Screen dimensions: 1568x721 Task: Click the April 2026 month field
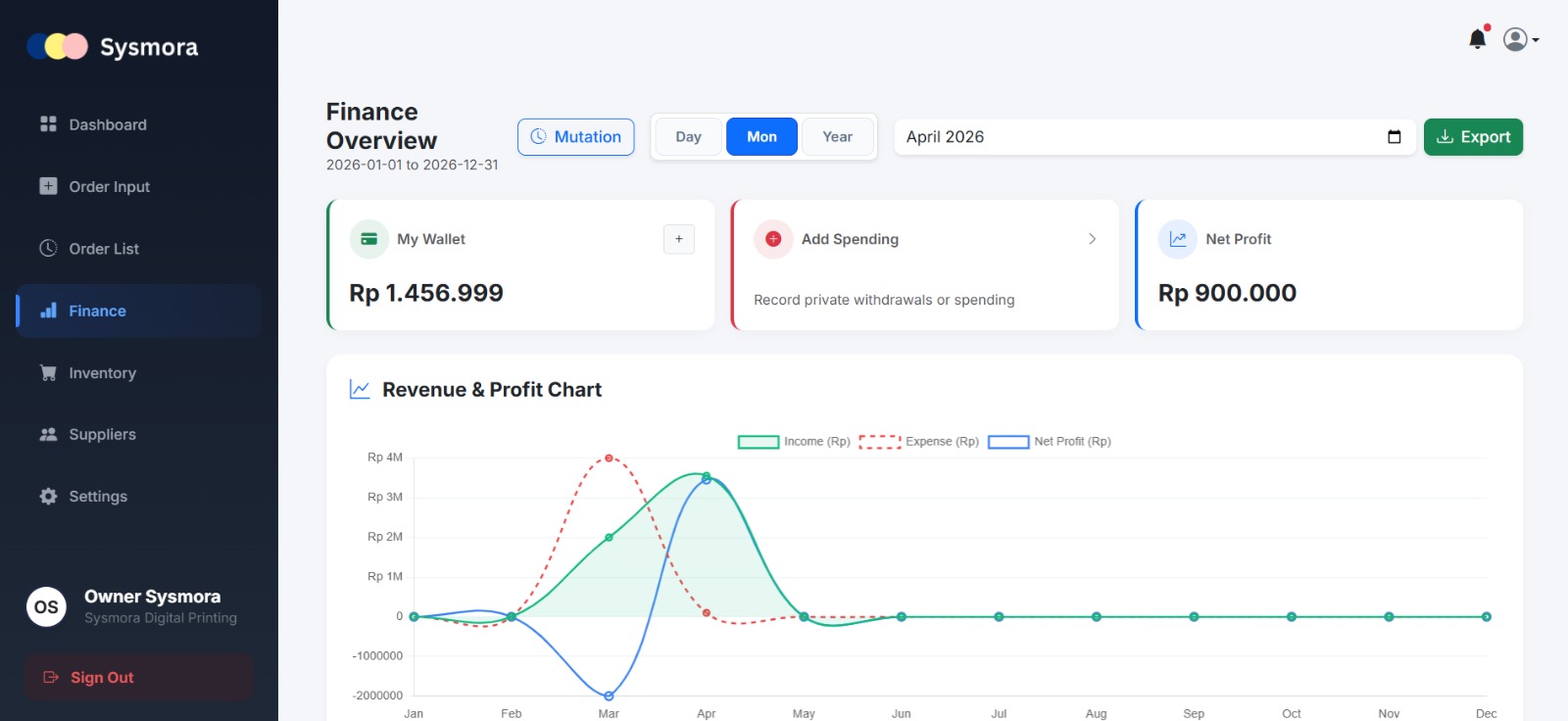click(x=1154, y=137)
